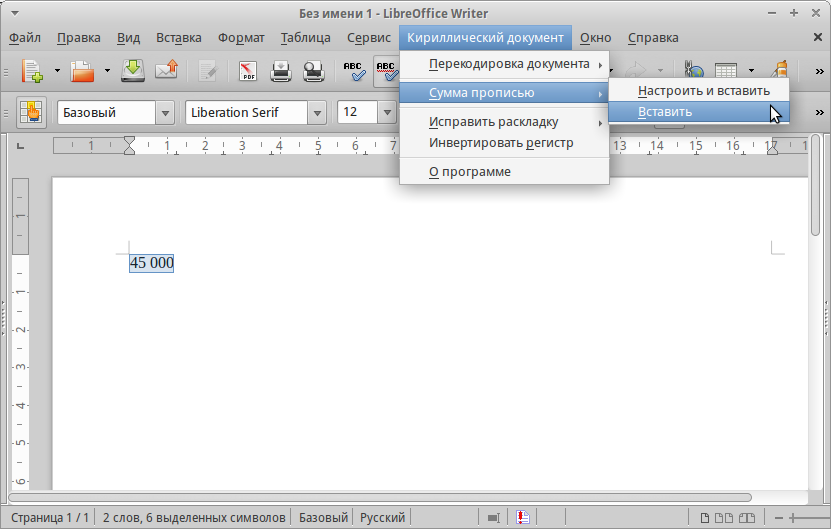Image resolution: width=831 pixels, height=529 pixels.
Task: Open Перекодировка документа submenu
Action: click(x=504, y=64)
